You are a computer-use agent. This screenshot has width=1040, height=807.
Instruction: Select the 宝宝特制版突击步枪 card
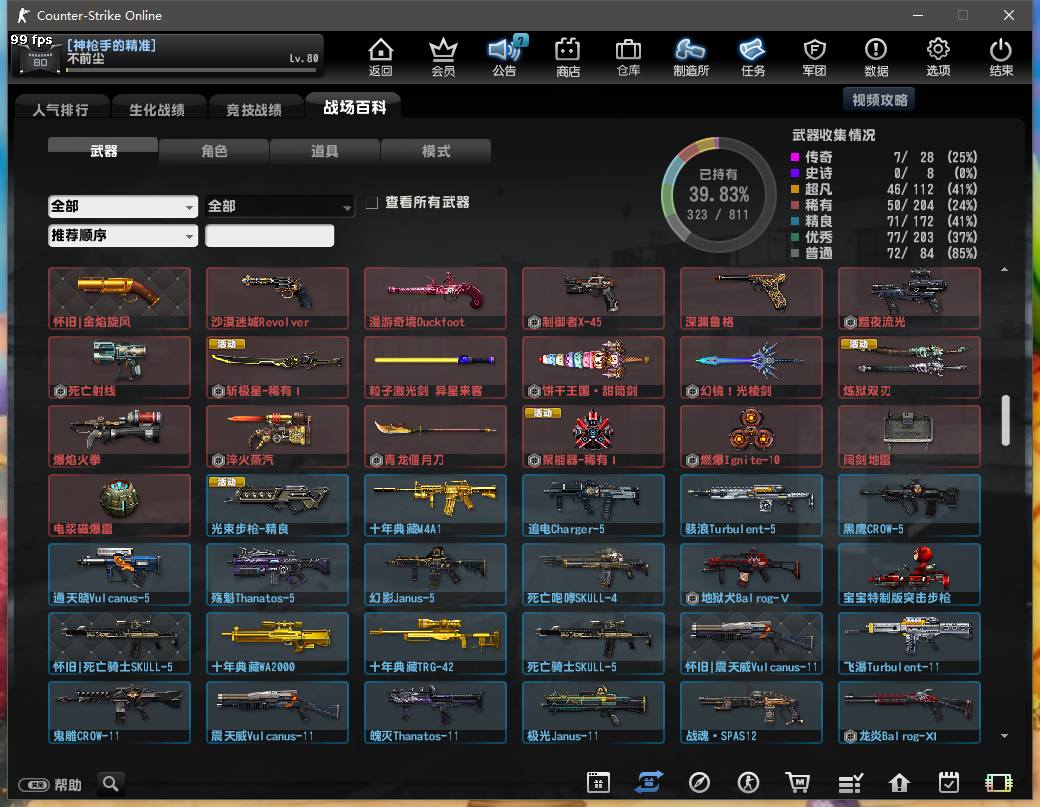coord(909,574)
